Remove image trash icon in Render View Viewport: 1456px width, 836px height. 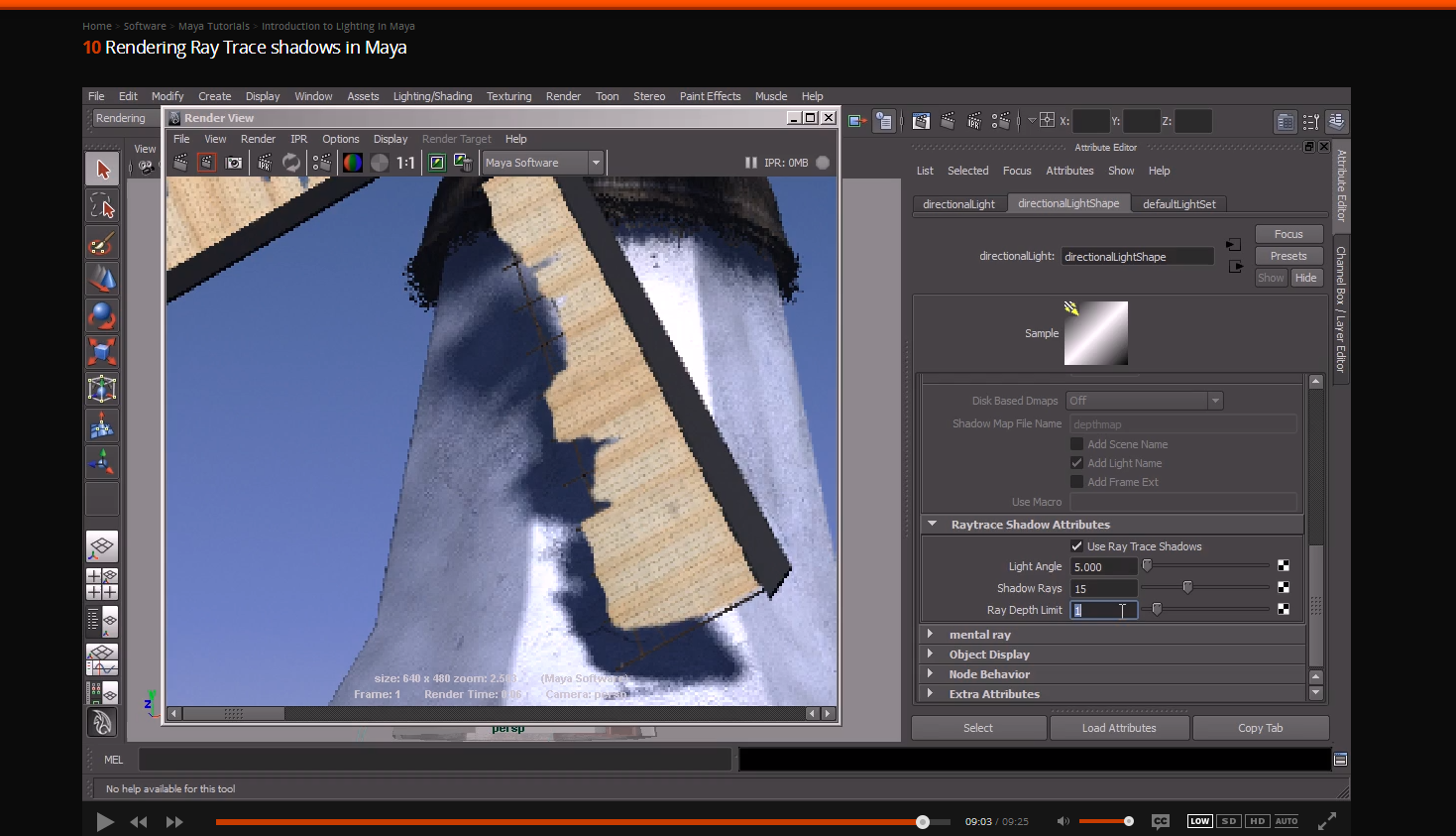[463, 163]
